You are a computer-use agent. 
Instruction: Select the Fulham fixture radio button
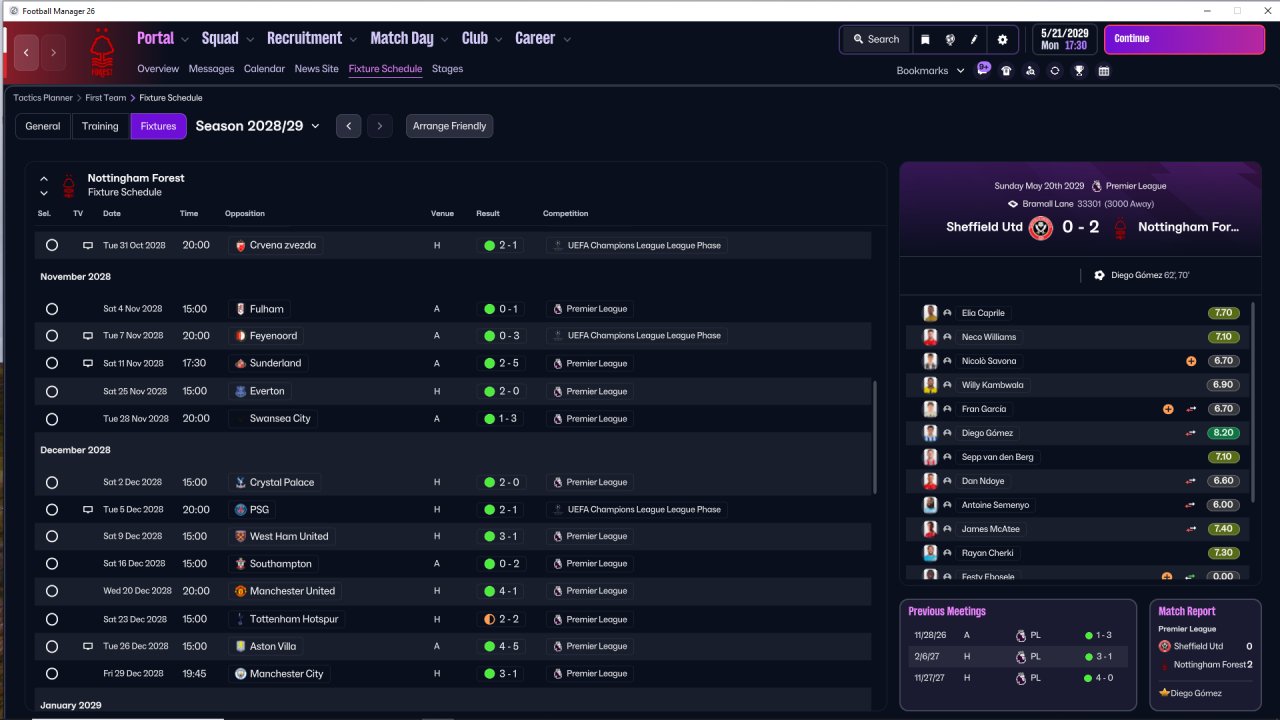tap(52, 309)
